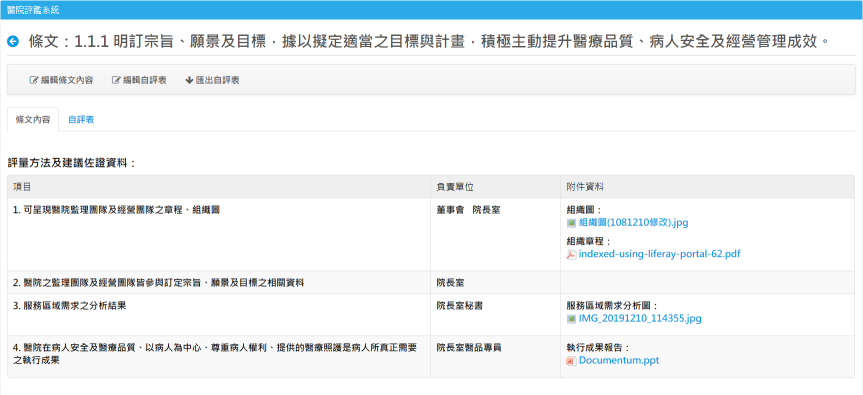The image size is (863, 395).
Task: Click the 評量方法及建議佐證資料 heading
Action: [72, 163]
